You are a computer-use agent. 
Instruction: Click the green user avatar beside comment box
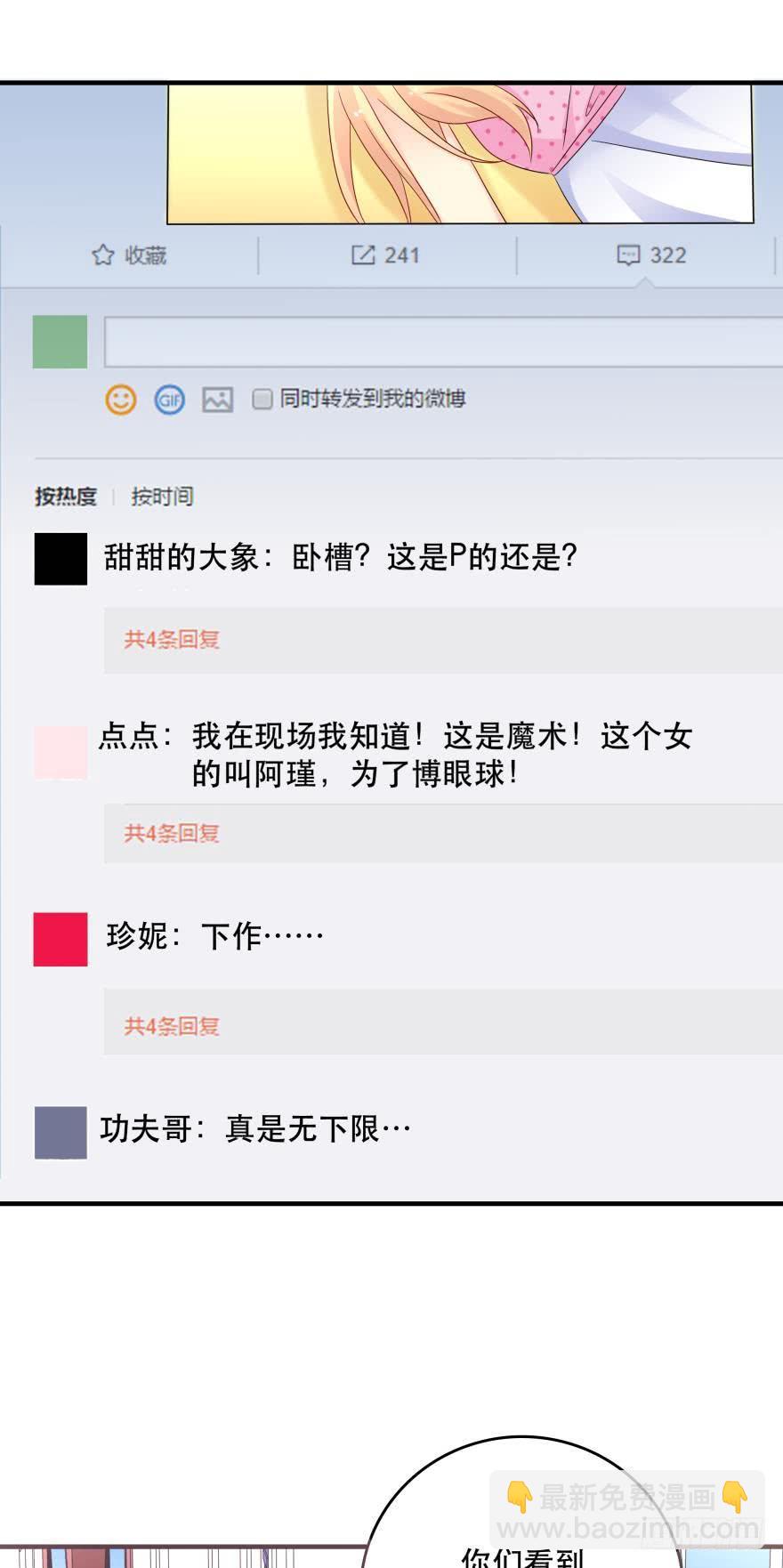[x=60, y=342]
